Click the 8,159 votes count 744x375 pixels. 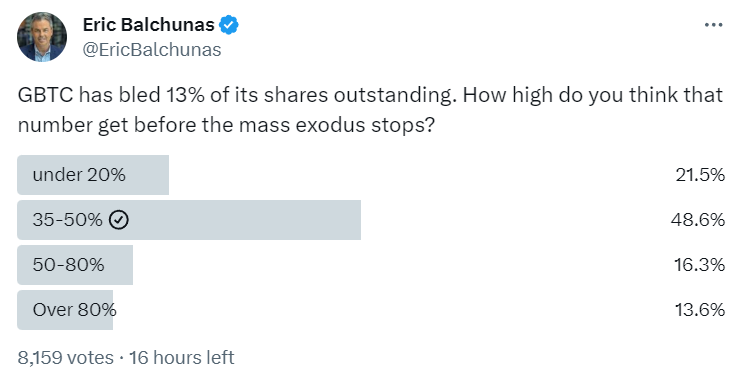(65, 357)
